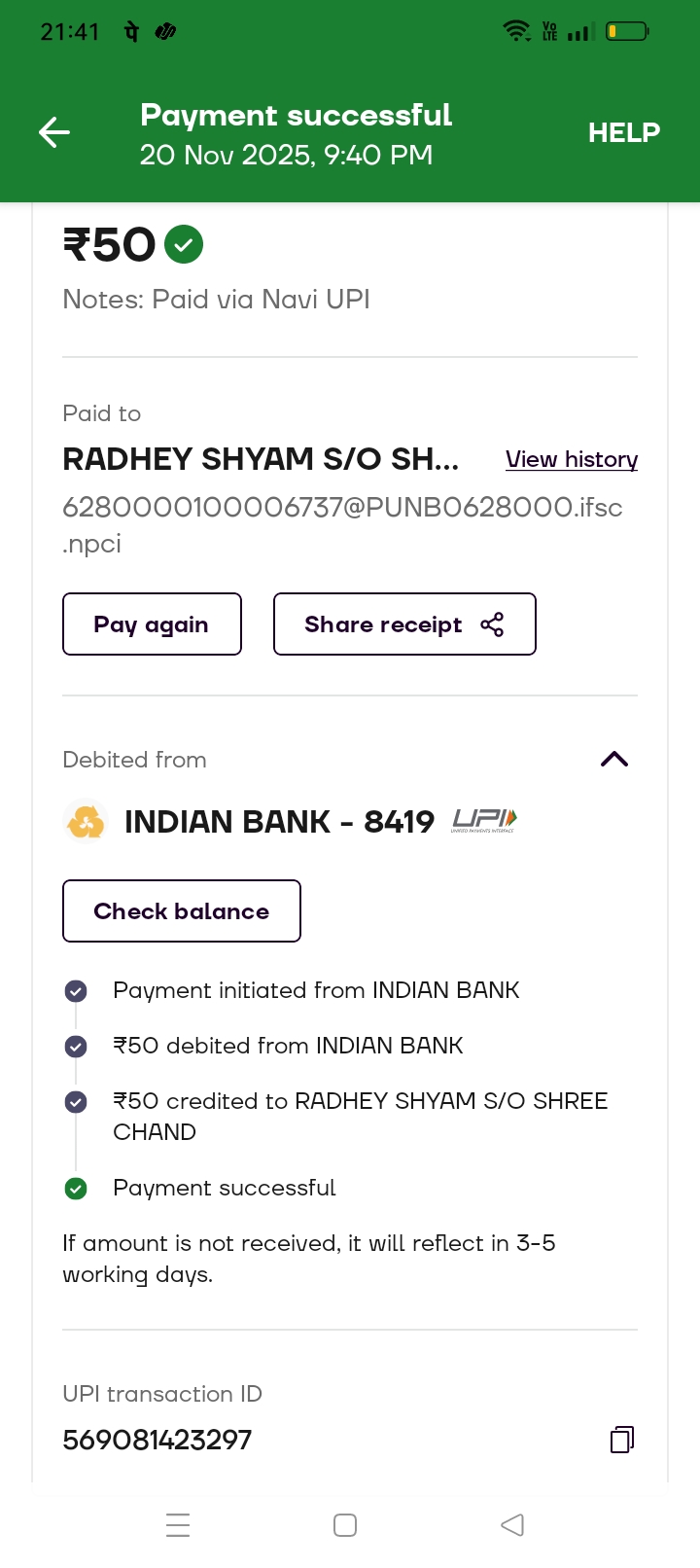
Task: Tap the back arrow icon
Action: [x=54, y=132]
